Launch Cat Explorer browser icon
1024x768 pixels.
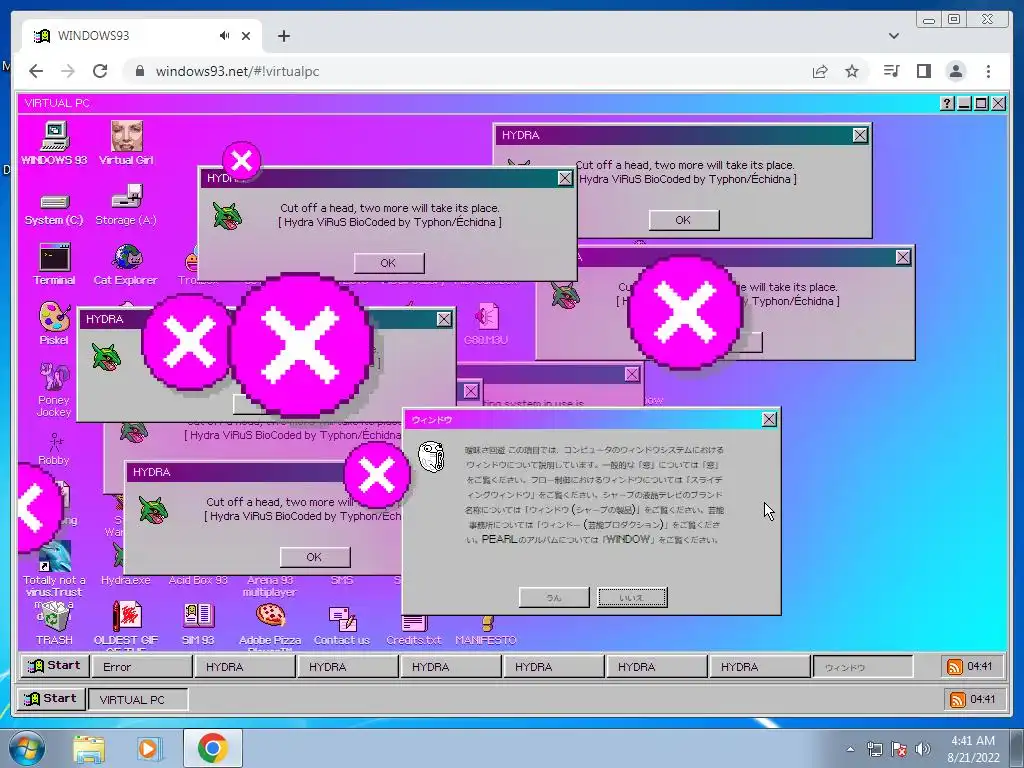[126, 264]
